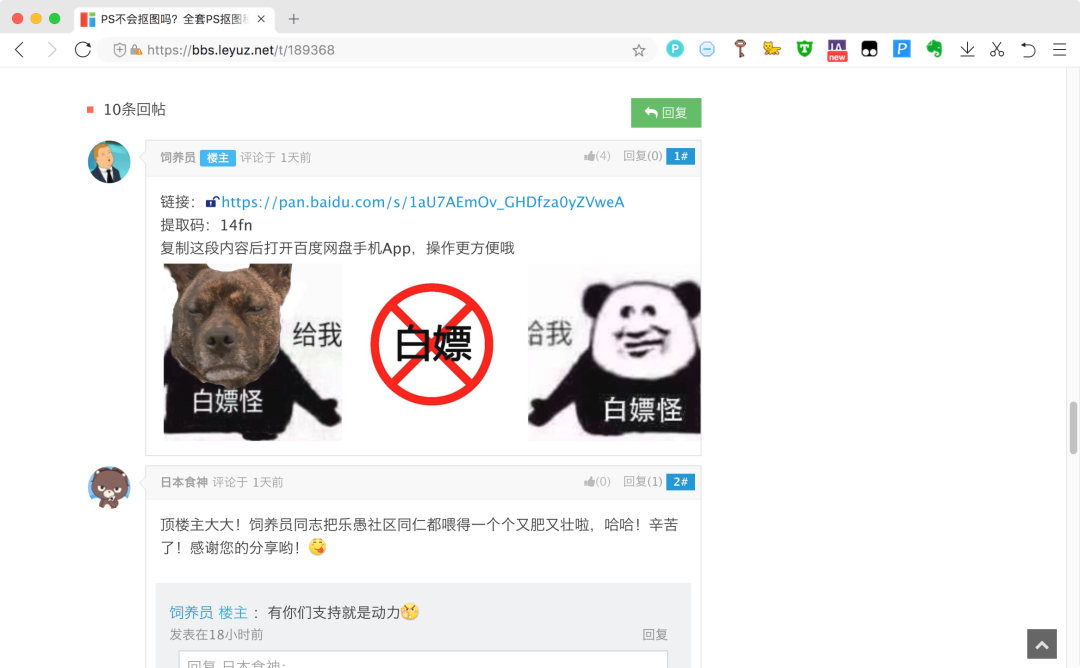This screenshot has height=668, width=1080.
Task: Click 回复(1) on the 2# post
Action: 643,481
